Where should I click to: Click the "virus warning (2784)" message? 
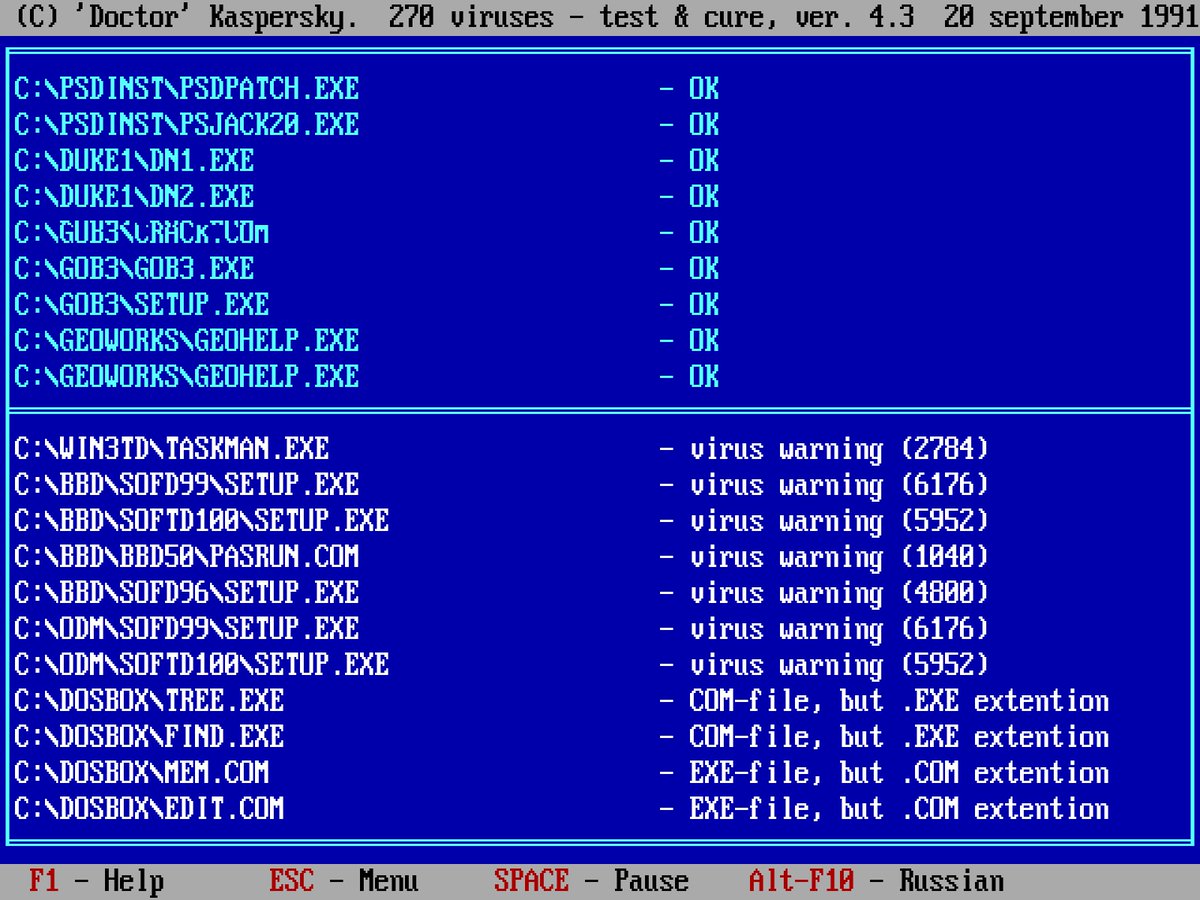839,449
